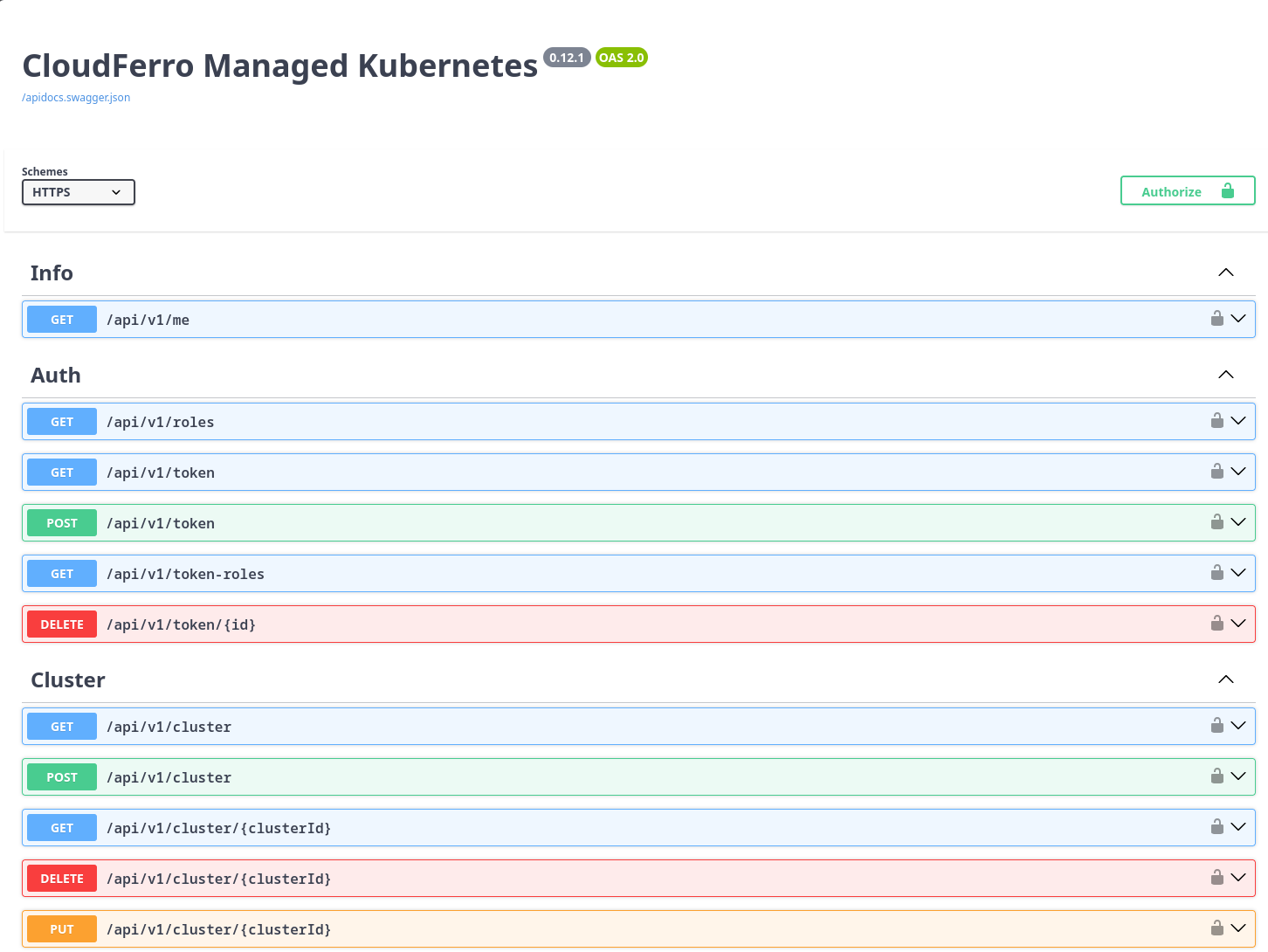
Task: Expand GET /api/v1/cluster/{clusterId} with its chevron
Action: [x=1238, y=827]
